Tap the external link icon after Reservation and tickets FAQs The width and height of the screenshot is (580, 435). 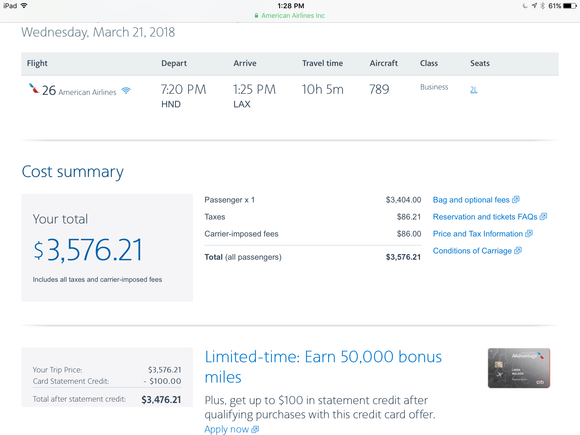click(543, 216)
